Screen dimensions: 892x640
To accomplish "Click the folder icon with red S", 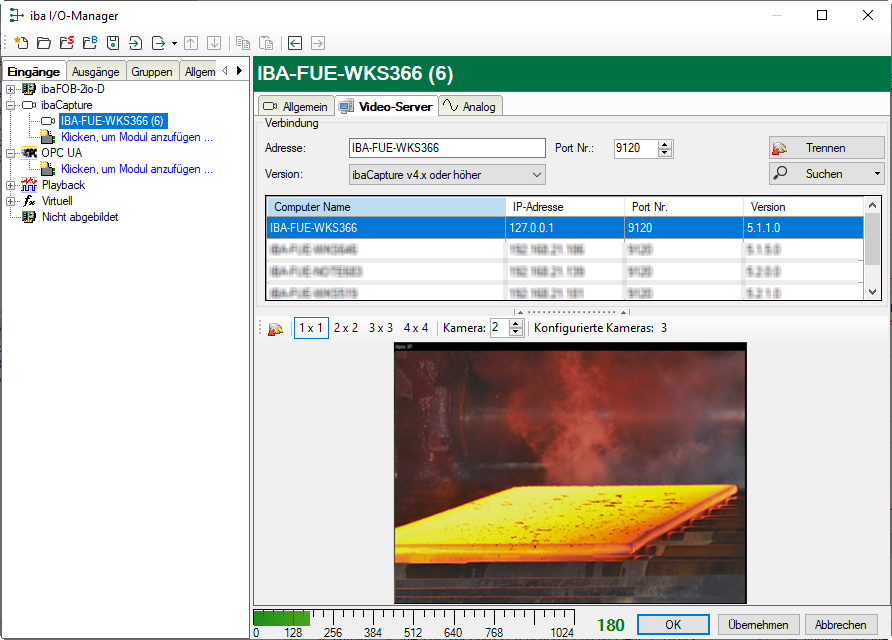I will coord(67,43).
